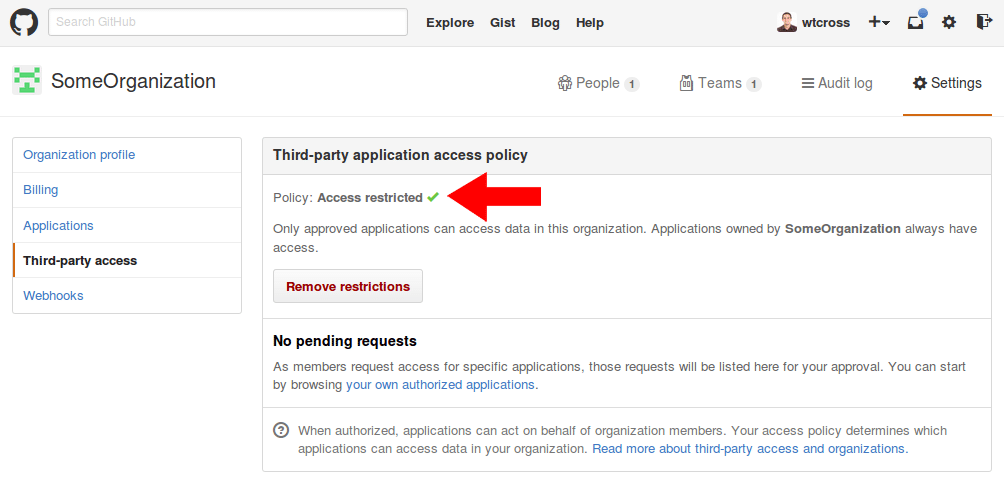Switch to the People tab
The height and width of the screenshot is (485, 1004).
[598, 83]
